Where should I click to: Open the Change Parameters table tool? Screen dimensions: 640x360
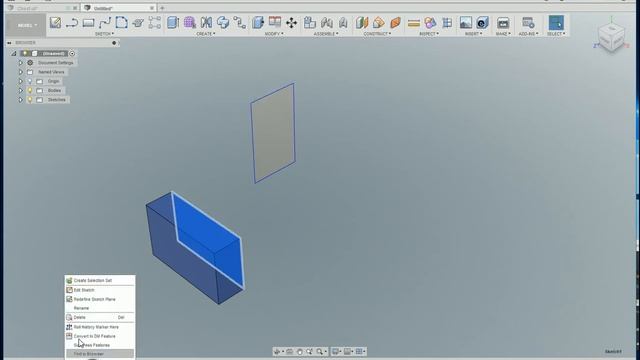coord(275,22)
